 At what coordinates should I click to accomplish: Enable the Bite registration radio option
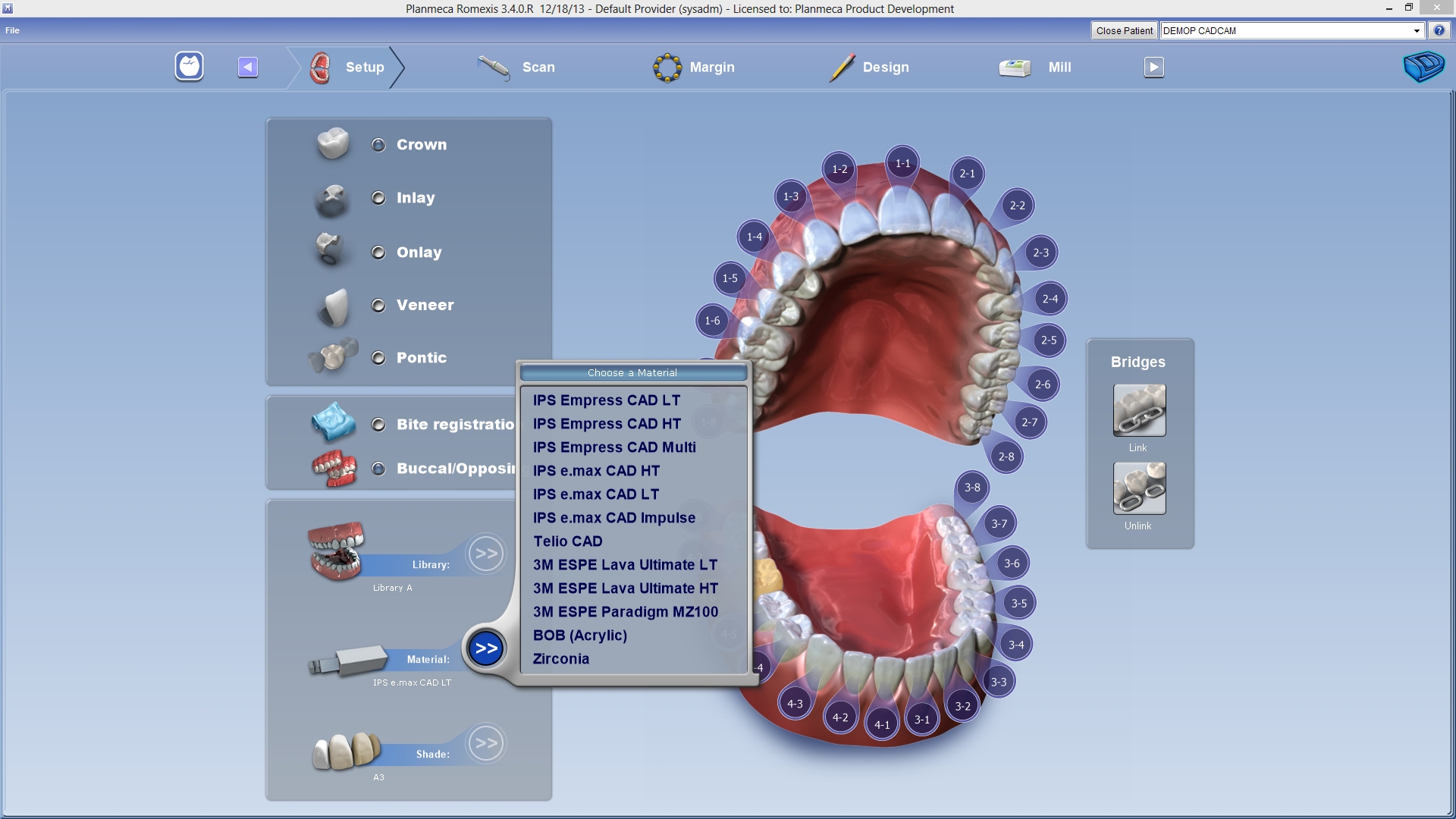pos(378,425)
